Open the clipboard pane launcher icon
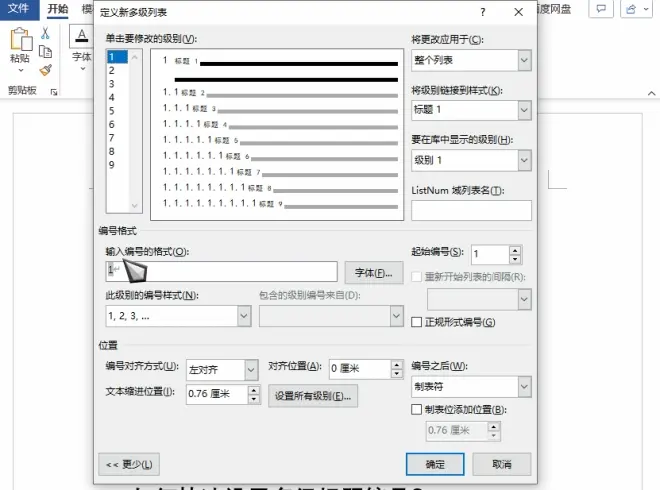This screenshot has width=660, height=490. pos(53,92)
